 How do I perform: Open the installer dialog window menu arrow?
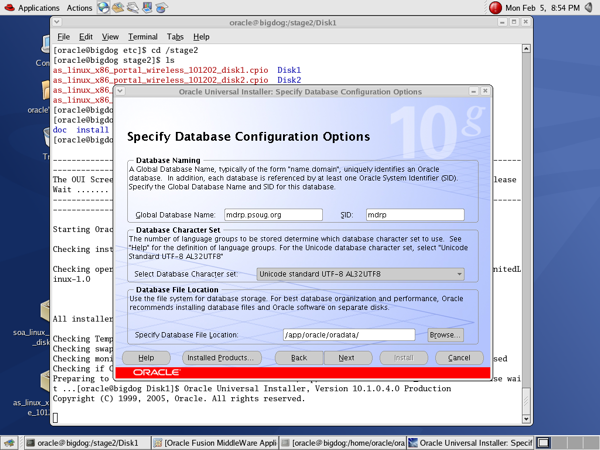click(x=120, y=91)
